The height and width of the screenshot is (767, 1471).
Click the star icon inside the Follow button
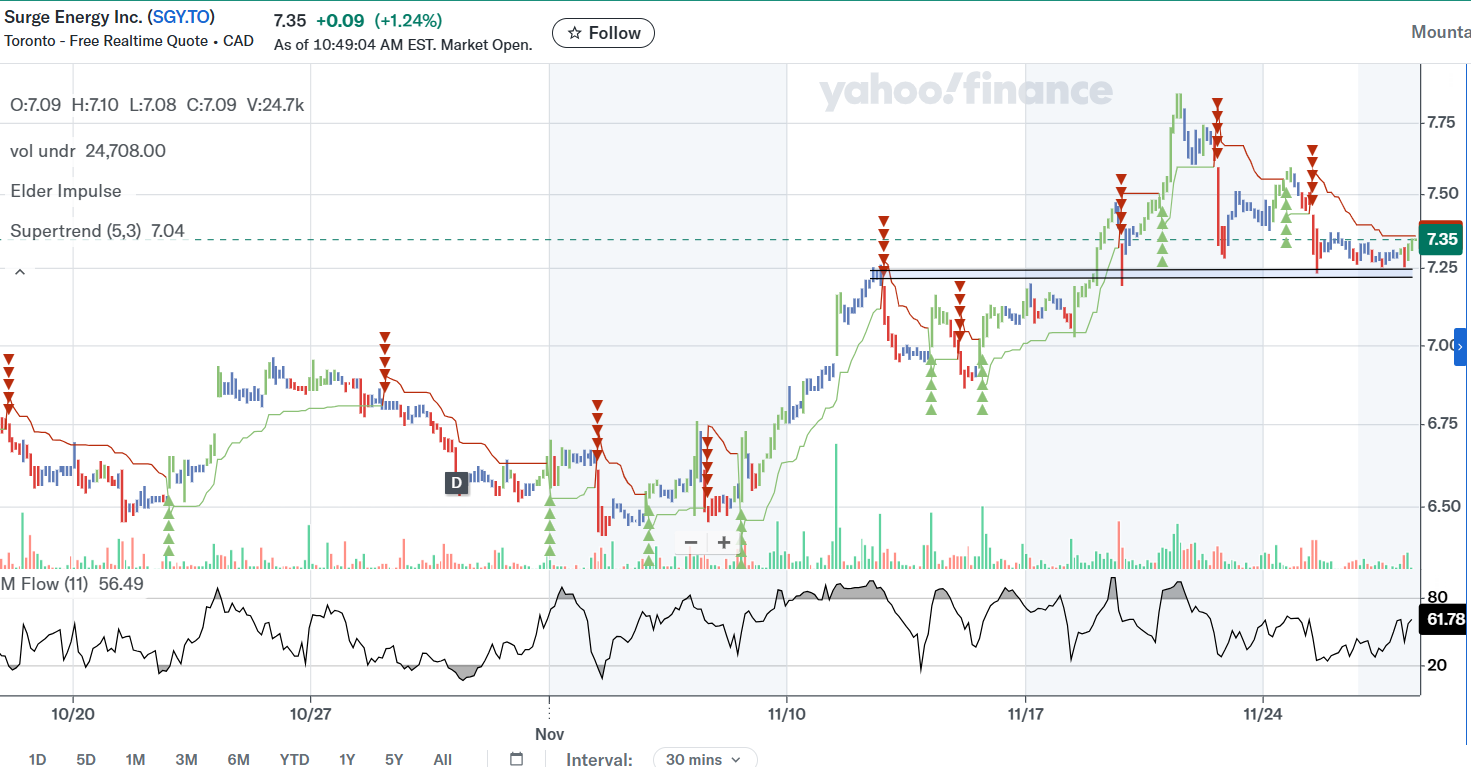(572, 32)
